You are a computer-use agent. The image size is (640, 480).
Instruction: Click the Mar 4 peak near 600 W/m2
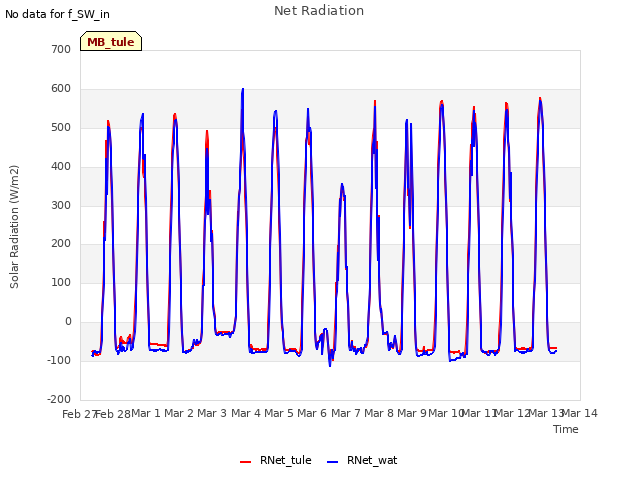click(243, 89)
